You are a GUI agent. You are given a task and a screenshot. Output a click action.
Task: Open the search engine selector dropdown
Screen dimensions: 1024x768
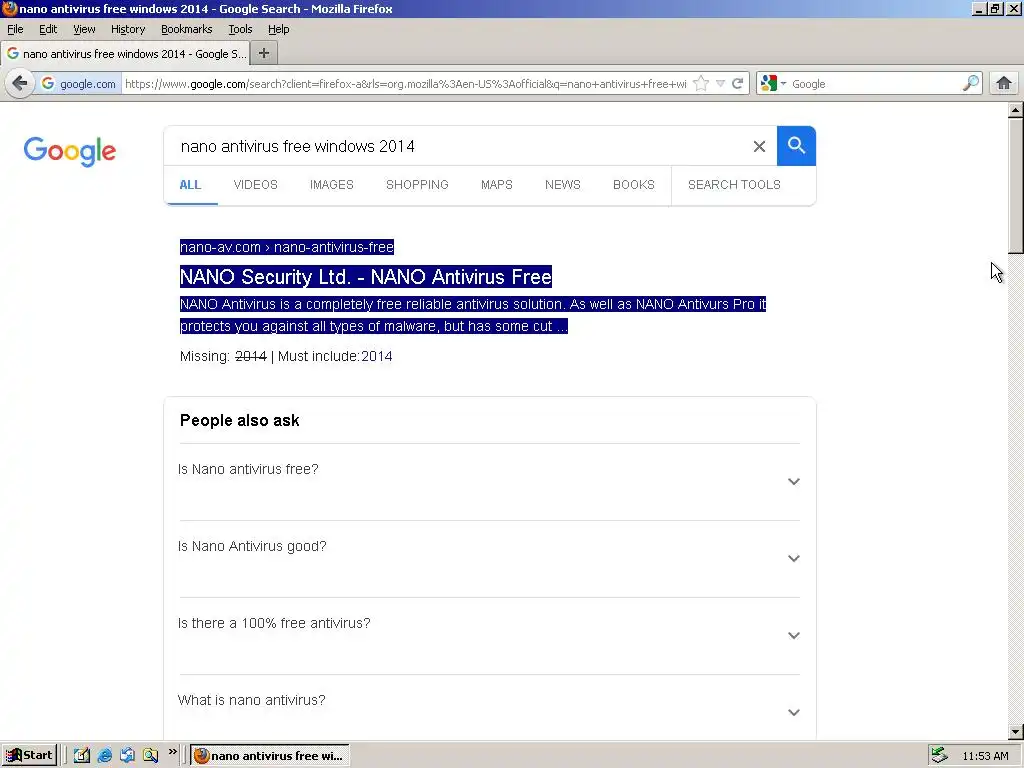[x=773, y=84]
